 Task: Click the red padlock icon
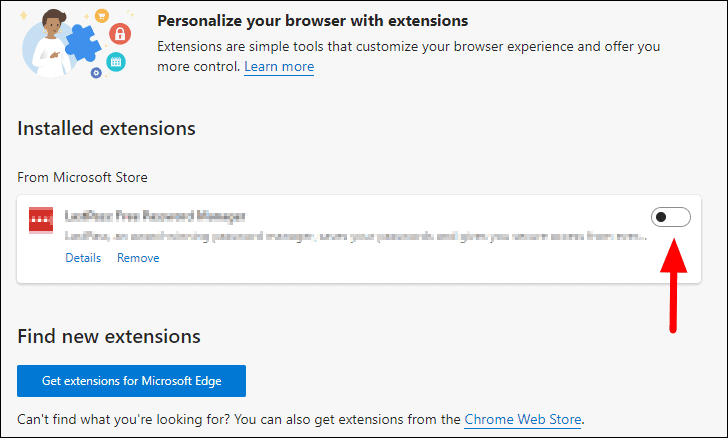118,33
